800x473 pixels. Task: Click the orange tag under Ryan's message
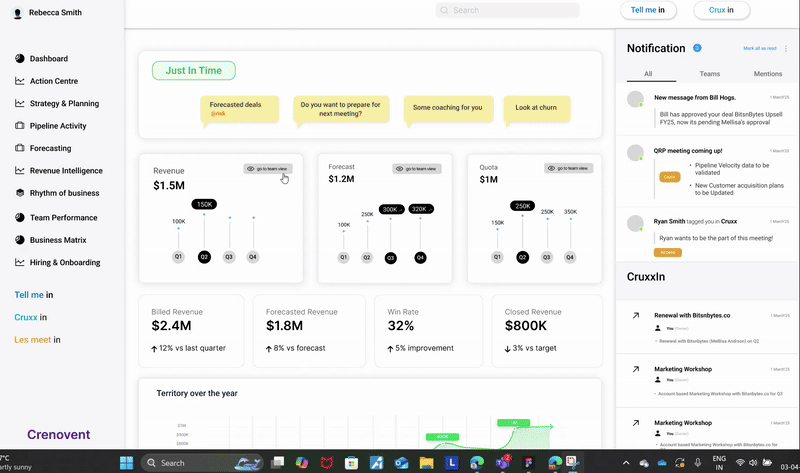coord(668,253)
